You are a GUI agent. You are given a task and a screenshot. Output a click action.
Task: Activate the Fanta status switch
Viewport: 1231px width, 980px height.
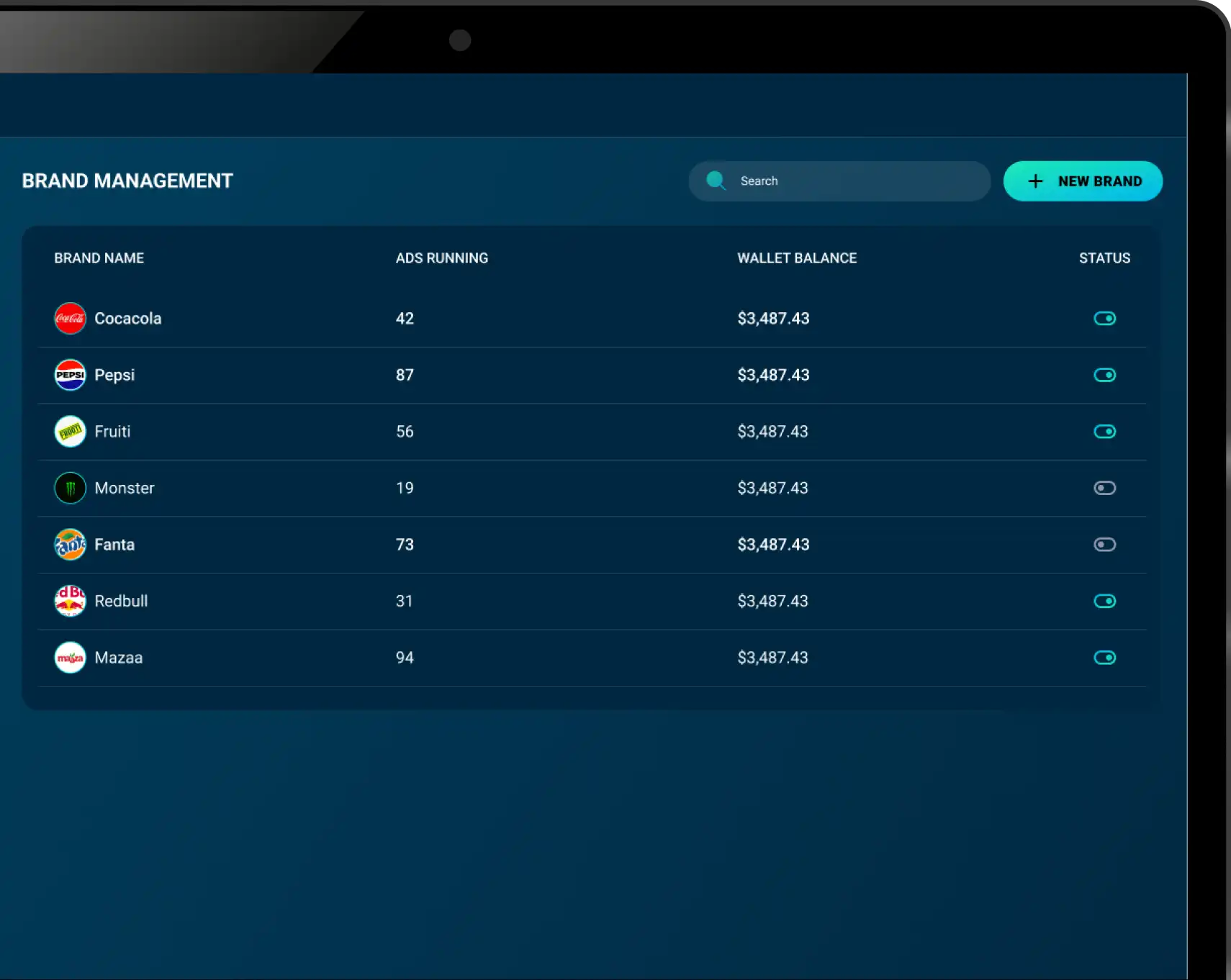1104,545
